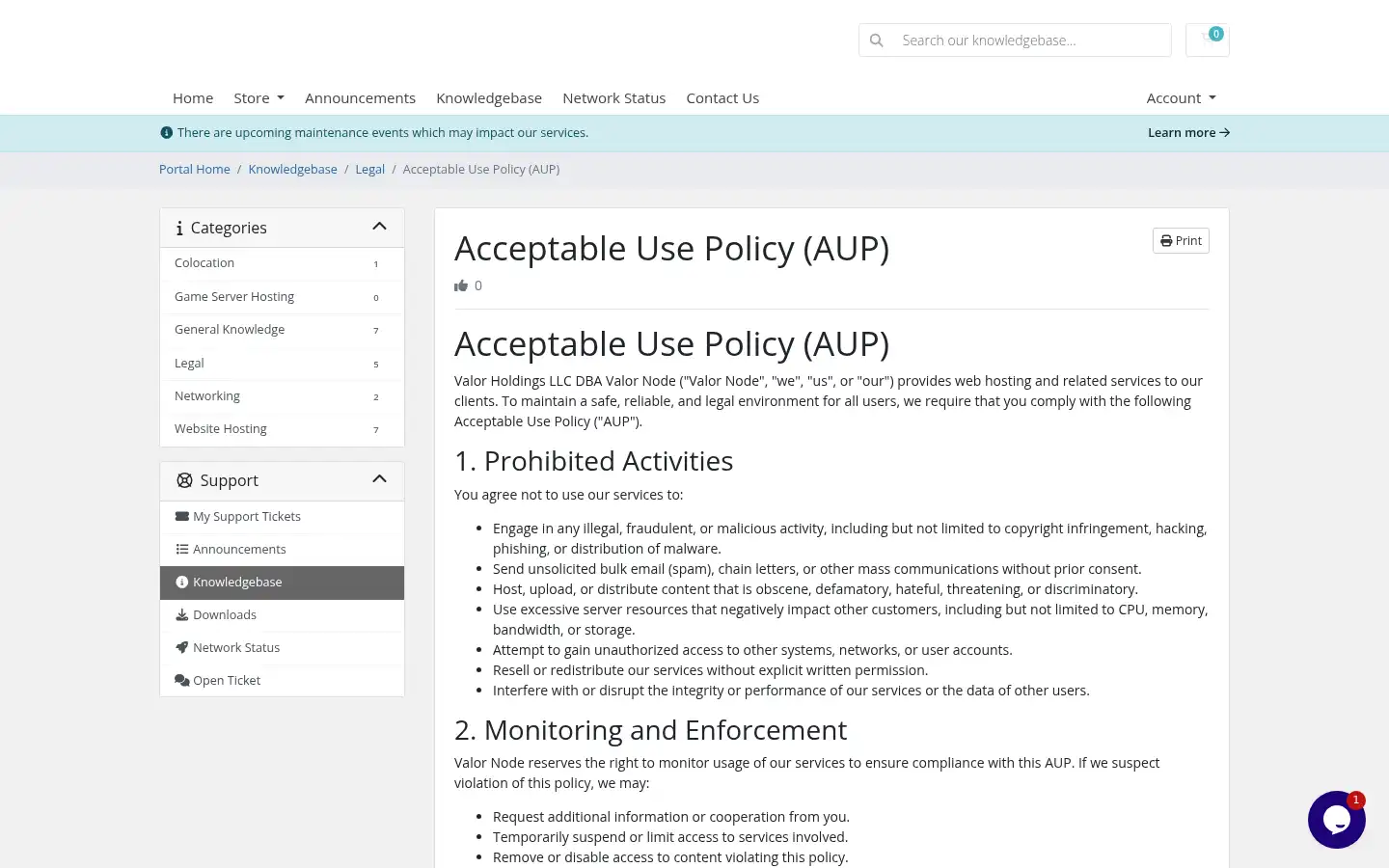The height and width of the screenshot is (868, 1389).
Task: Click the 'Acceptable Use Policy (AUP)' breadcrumb text
Action: click(481, 170)
